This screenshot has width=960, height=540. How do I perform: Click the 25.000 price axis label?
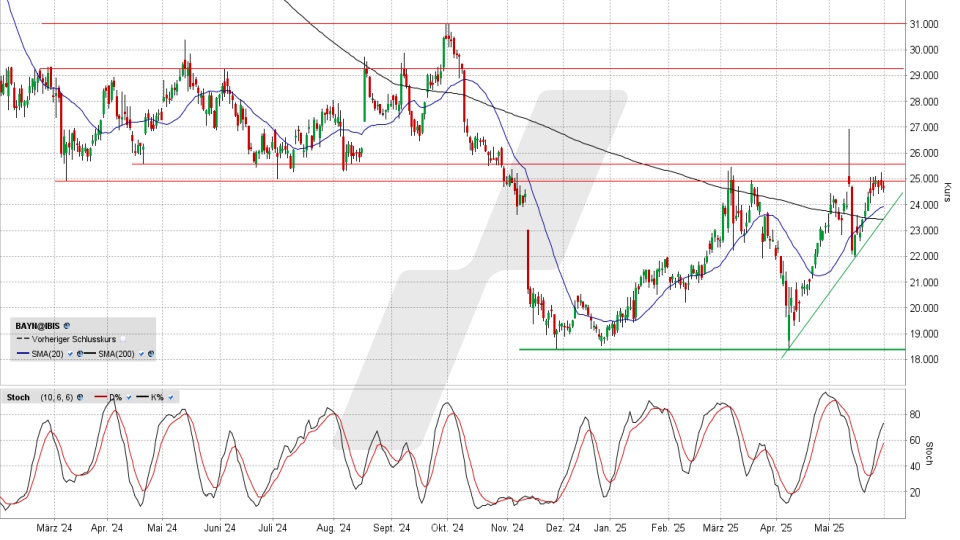924,179
